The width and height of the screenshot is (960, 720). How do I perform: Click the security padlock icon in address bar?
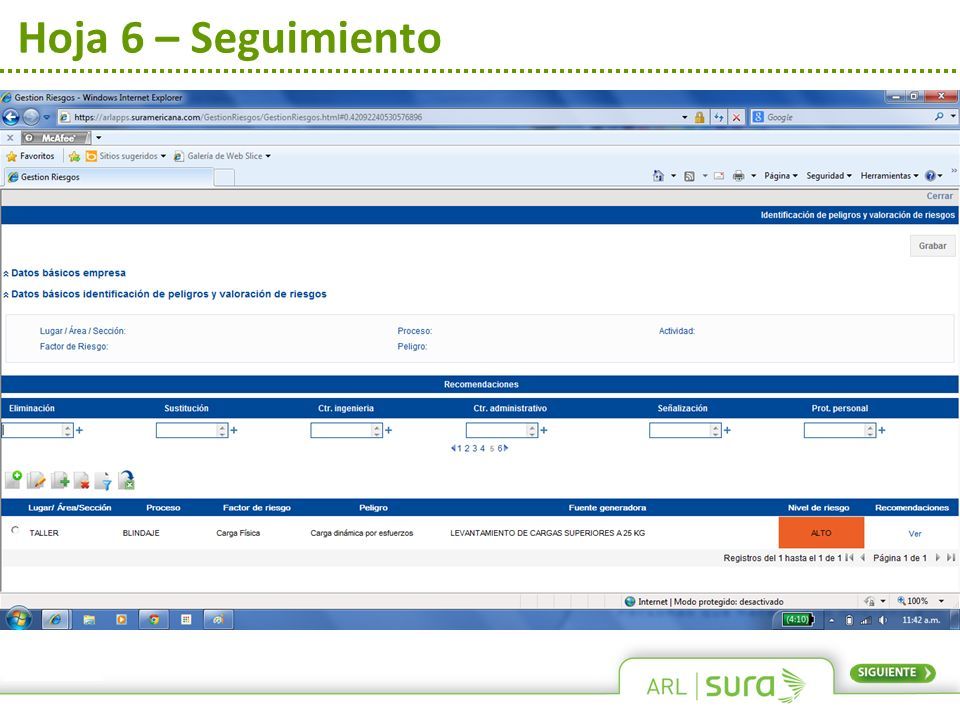tap(699, 117)
